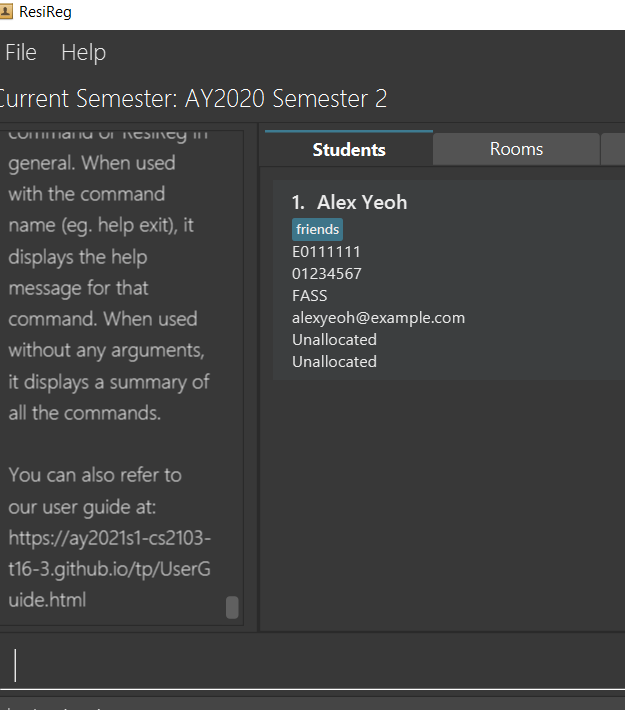Click phone number 01234567
The image size is (625, 710).
tap(327, 273)
